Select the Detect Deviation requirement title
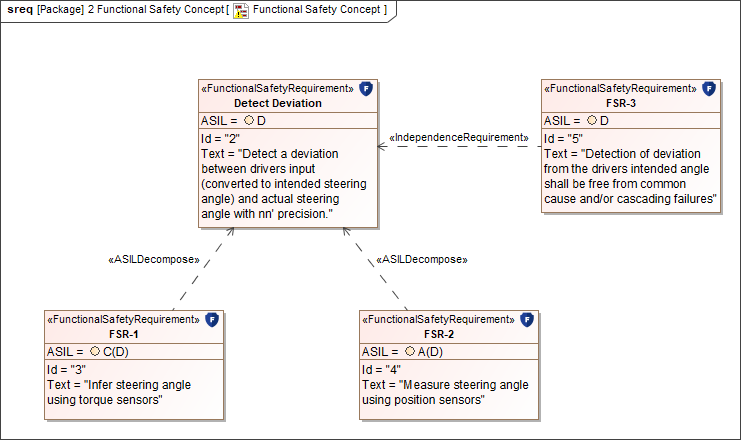Viewport: 741px width, 440px height. tap(278, 103)
